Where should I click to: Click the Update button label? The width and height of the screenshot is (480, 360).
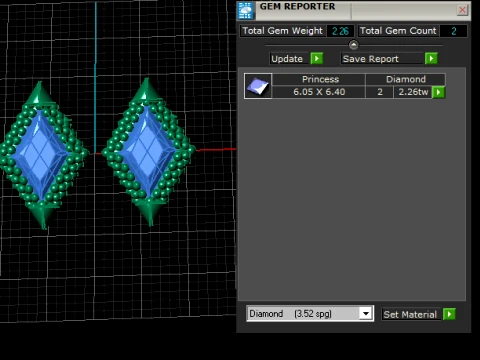[287, 59]
